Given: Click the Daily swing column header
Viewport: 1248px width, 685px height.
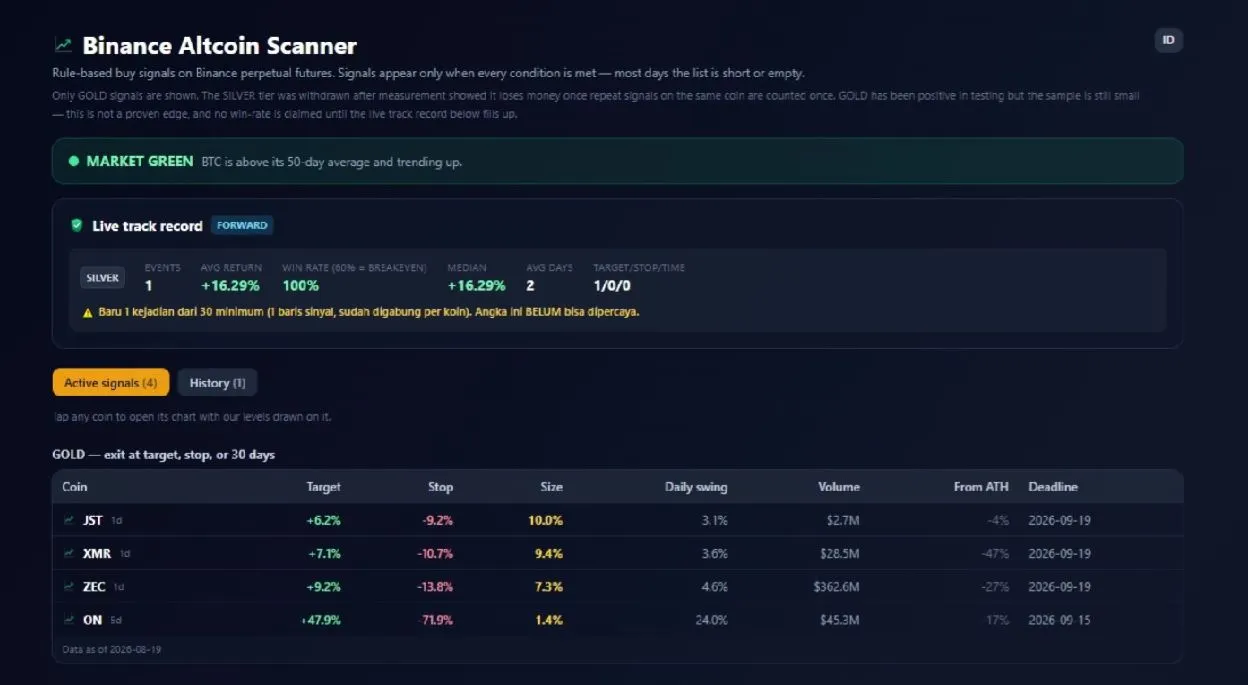Looking at the screenshot, I should (x=696, y=487).
